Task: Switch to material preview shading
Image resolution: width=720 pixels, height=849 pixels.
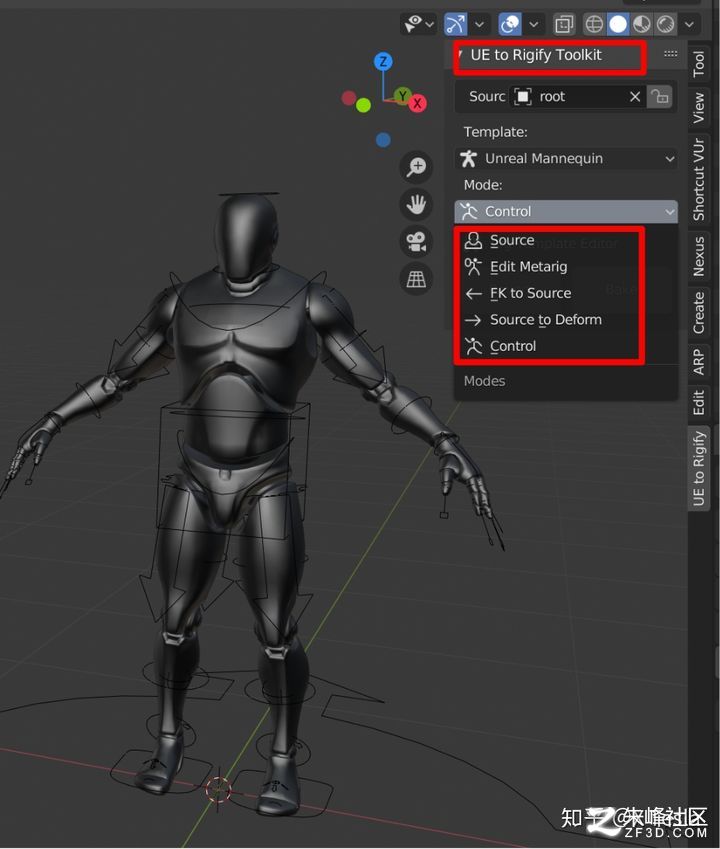Action: [642, 24]
